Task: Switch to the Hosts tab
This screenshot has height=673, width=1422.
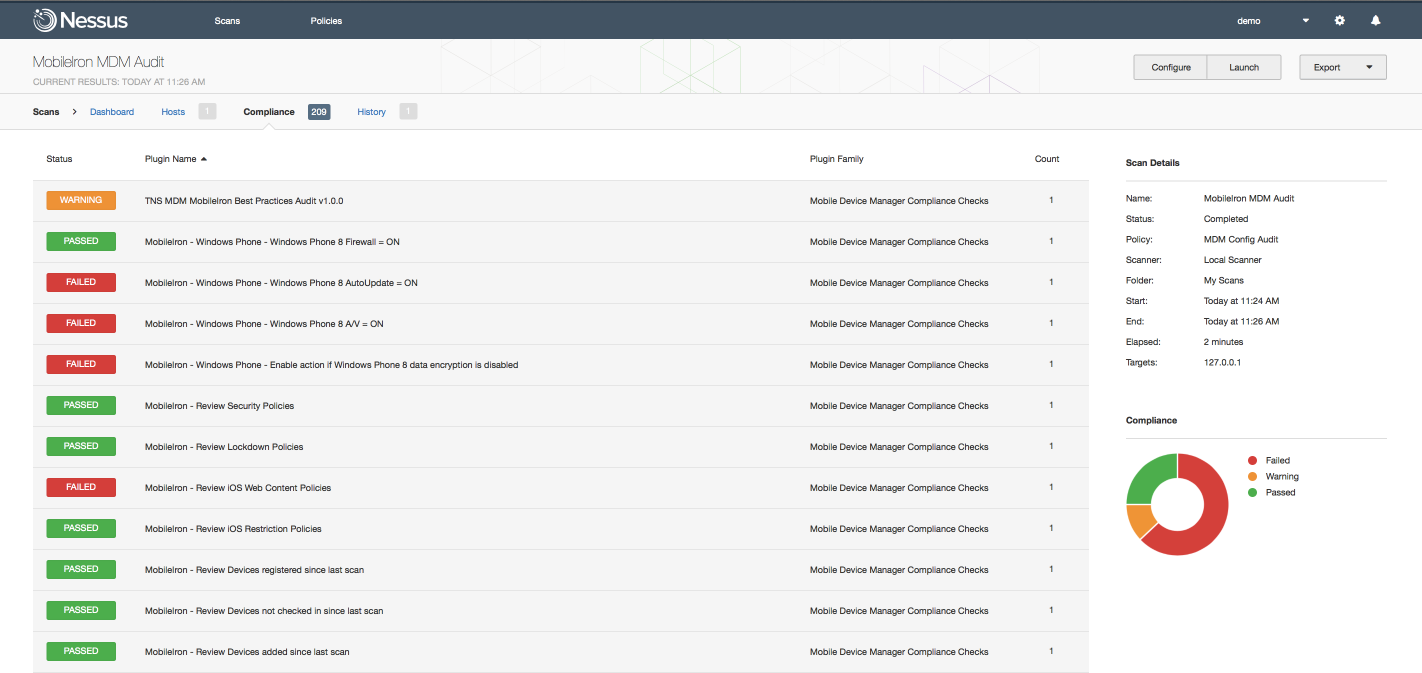Action: (173, 112)
